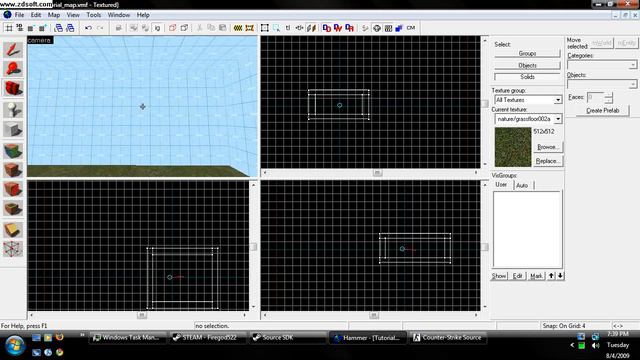Open the Texture group dropdown
Image resolution: width=640 pixels, height=360 pixels.
[558, 100]
